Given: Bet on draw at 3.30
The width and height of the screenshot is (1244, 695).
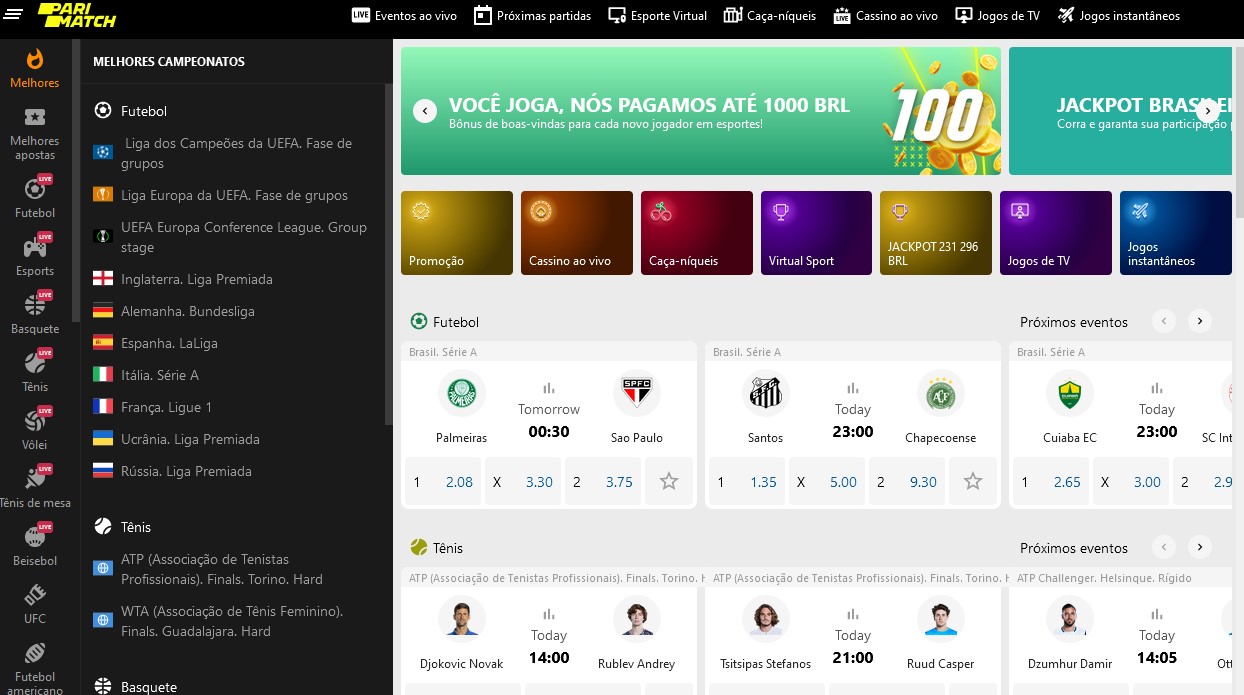Looking at the screenshot, I should pos(523,482).
